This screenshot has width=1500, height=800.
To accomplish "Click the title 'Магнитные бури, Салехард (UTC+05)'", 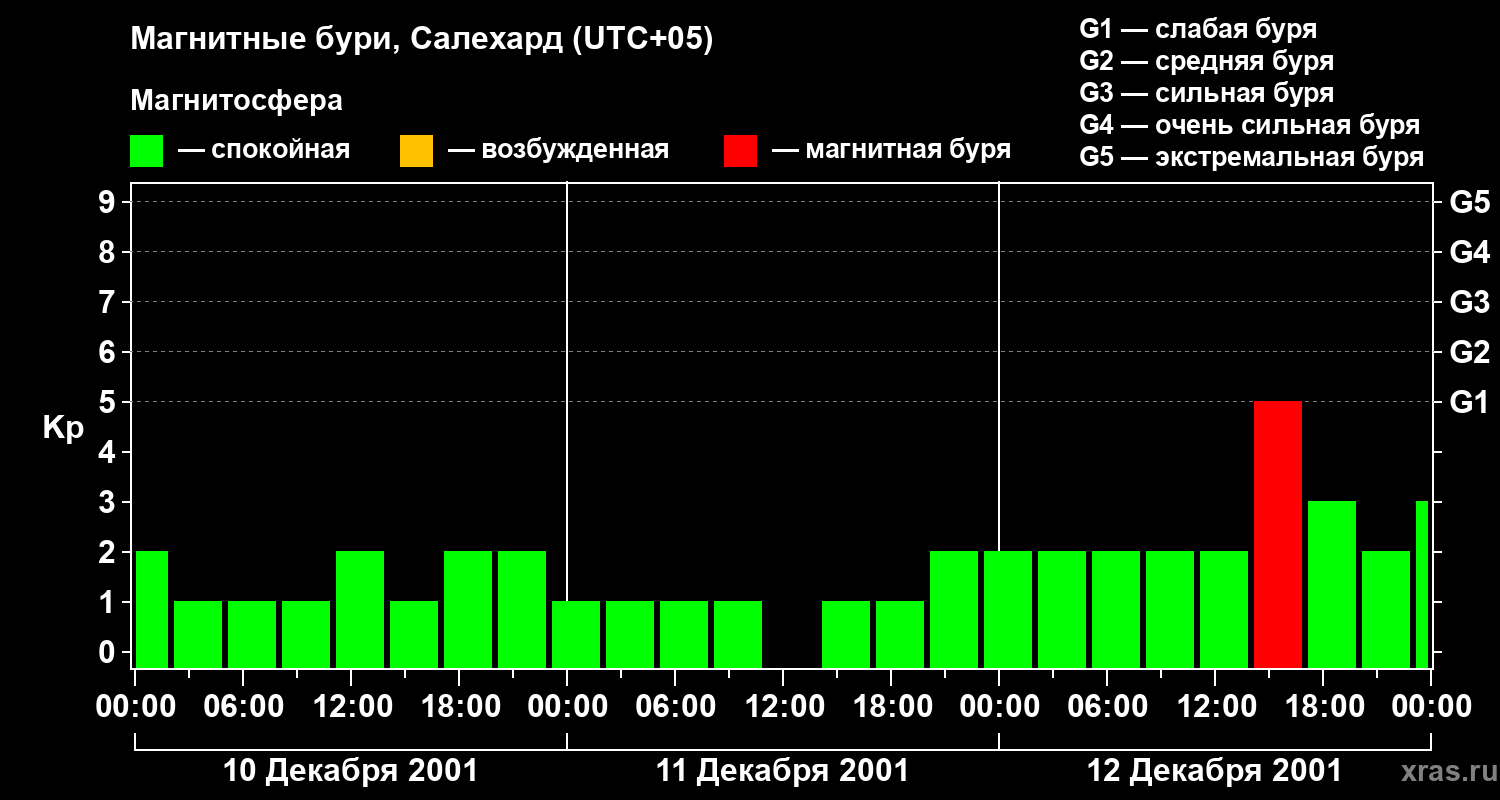I will [x=421, y=40].
